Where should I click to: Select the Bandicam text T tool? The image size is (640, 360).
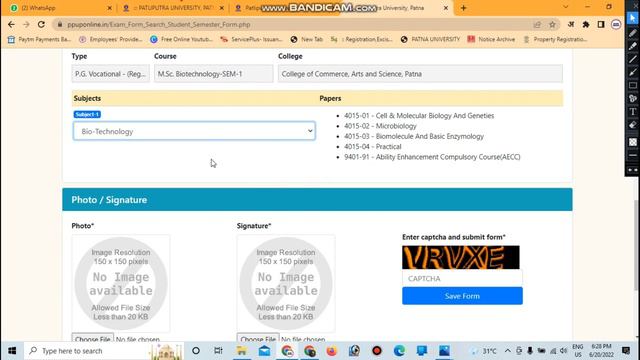[633, 111]
